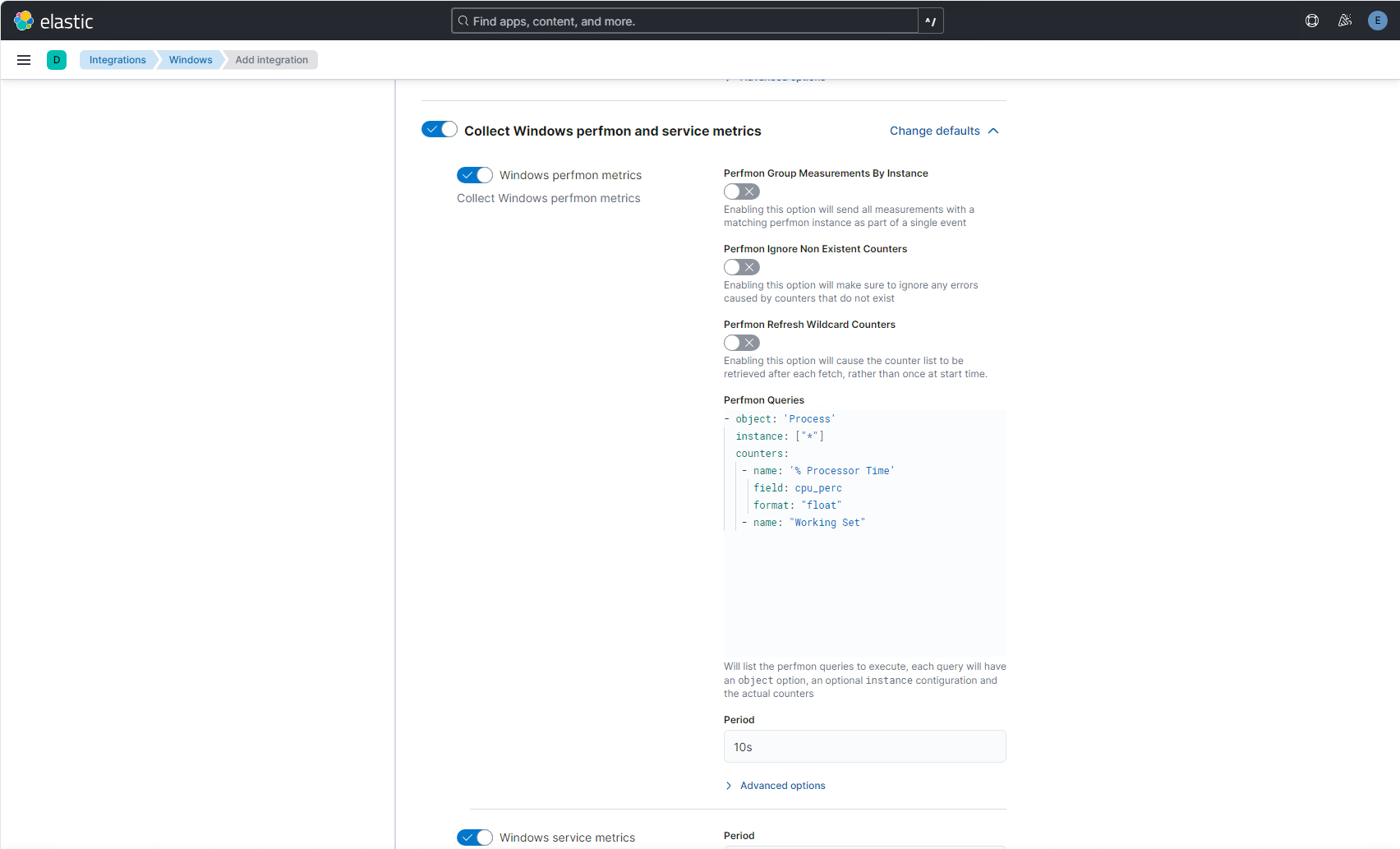The width and height of the screenshot is (1400, 849).
Task: Toggle the Windows service metrics switch
Action: (475, 837)
